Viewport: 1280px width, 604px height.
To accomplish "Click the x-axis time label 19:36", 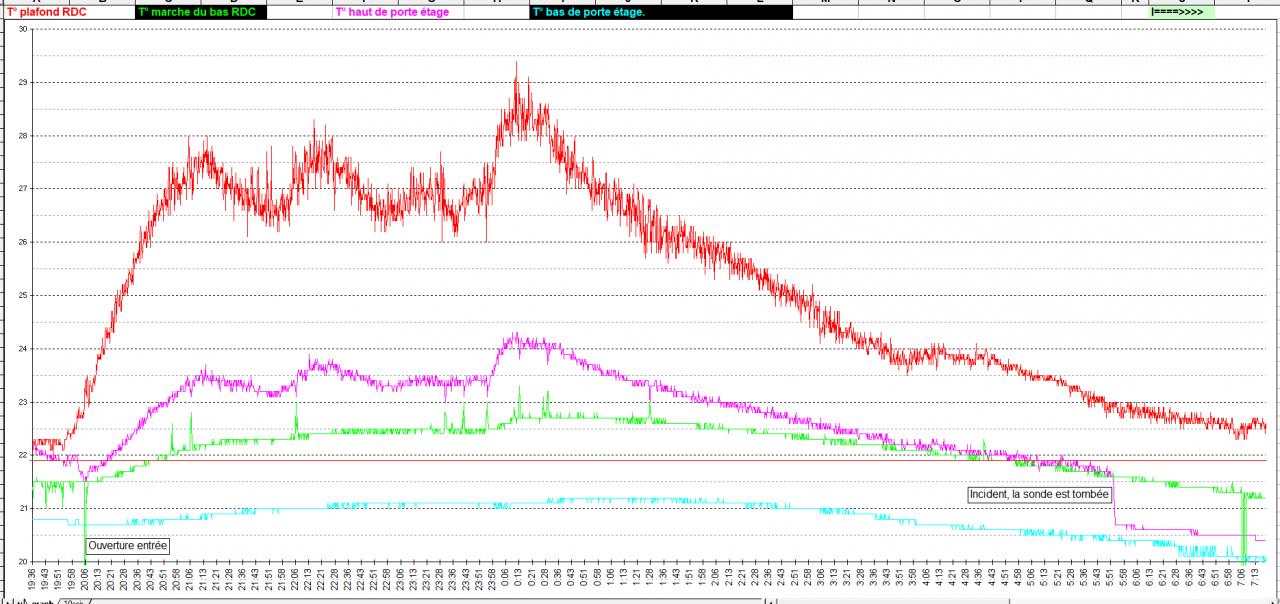I will 33,579.
